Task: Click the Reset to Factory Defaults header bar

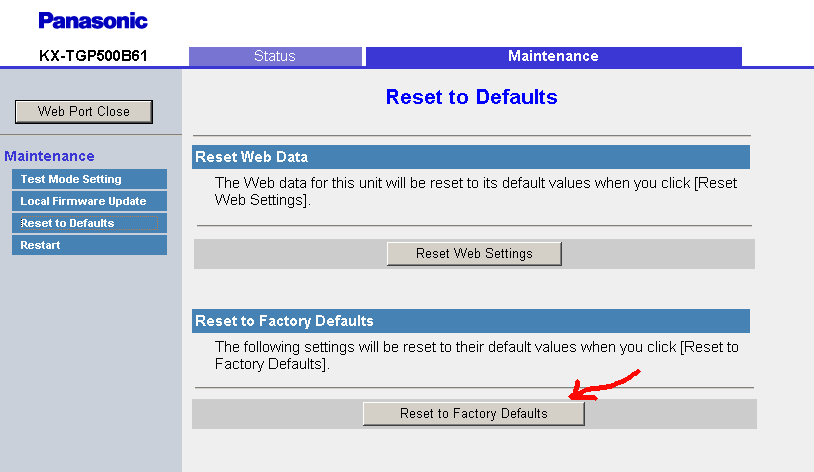Action: [471, 321]
